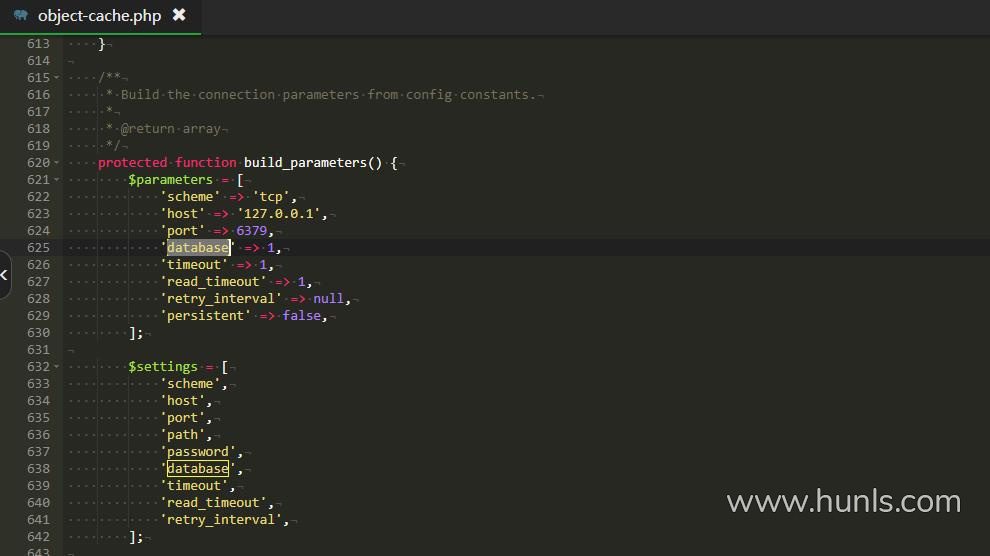Click line number 638 in the gutter
This screenshot has width=990, height=556.
click(x=38, y=468)
